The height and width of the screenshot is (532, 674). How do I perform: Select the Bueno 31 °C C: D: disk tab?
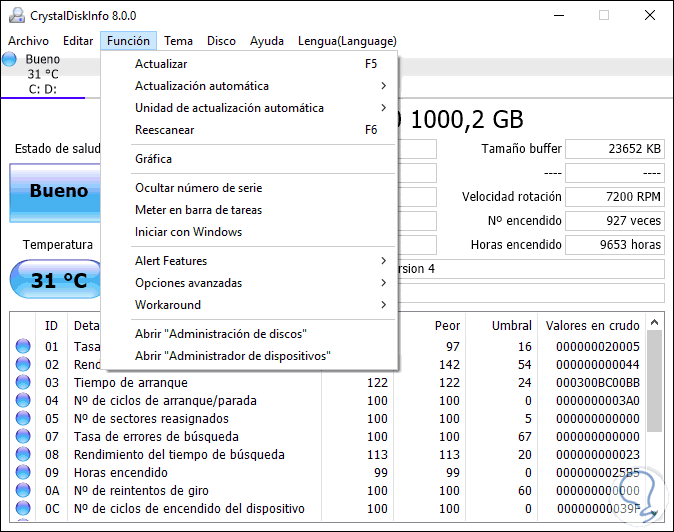pos(43,74)
